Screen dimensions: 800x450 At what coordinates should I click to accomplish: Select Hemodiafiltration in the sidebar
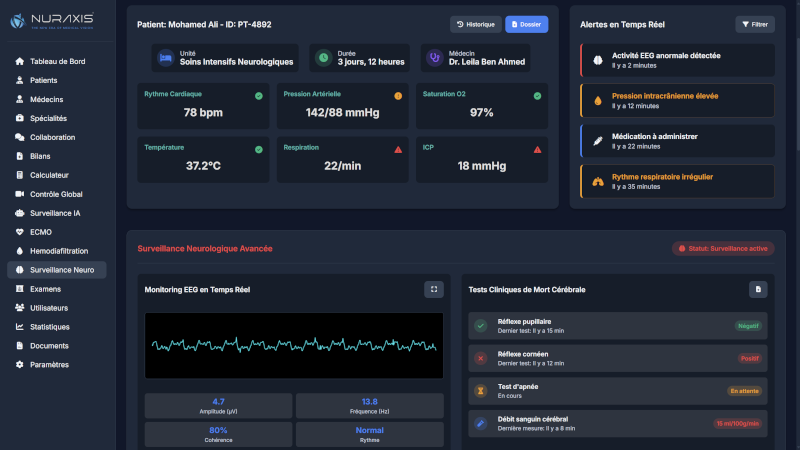[63, 251]
